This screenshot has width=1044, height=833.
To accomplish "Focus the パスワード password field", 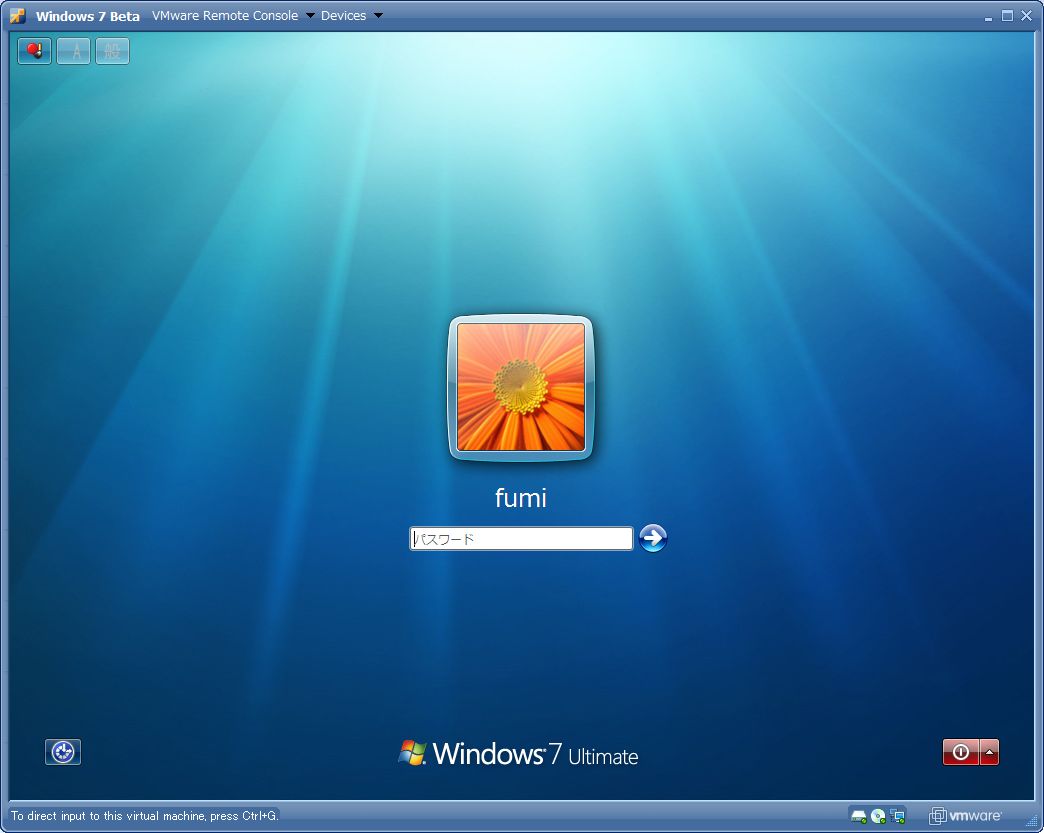I will [x=521, y=539].
